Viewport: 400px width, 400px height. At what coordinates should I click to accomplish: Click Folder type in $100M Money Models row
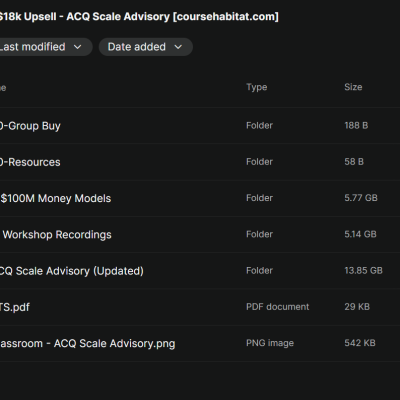(x=259, y=198)
